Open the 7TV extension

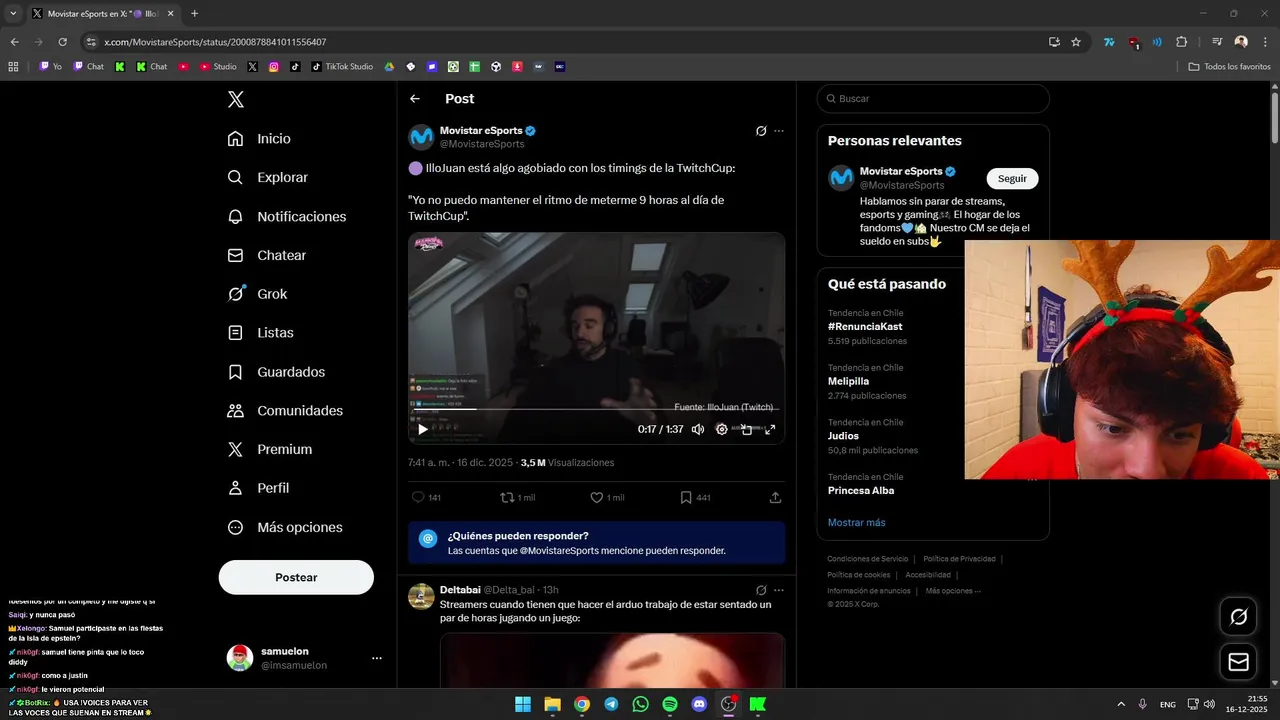[1109, 42]
